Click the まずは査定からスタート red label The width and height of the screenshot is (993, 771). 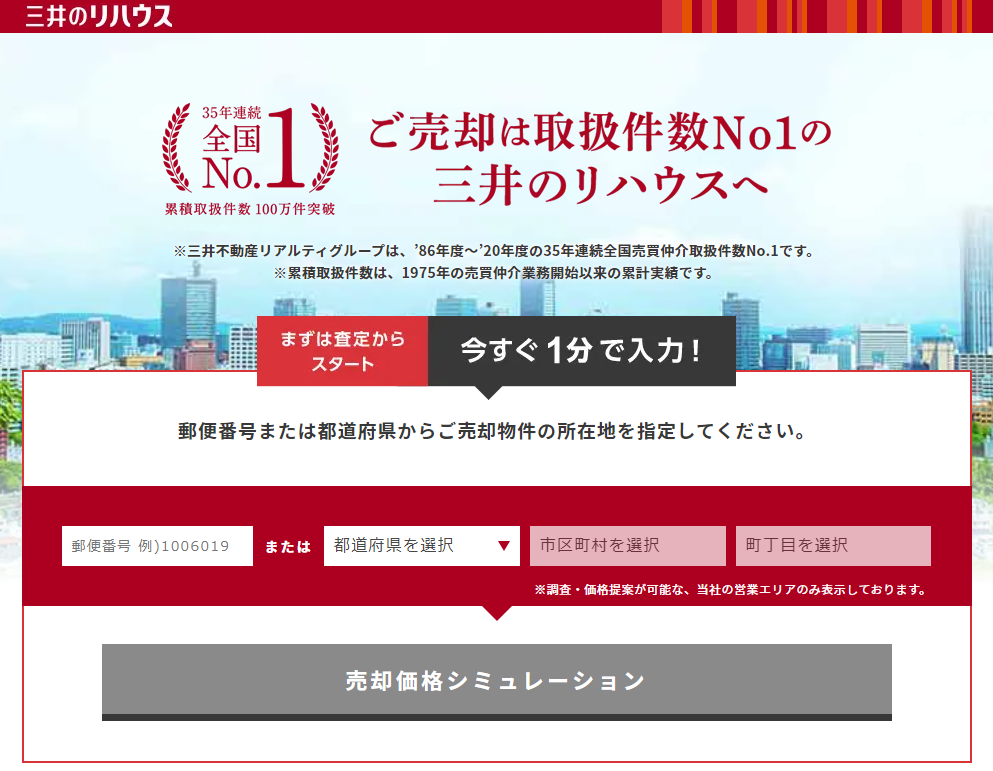(x=343, y=351)
